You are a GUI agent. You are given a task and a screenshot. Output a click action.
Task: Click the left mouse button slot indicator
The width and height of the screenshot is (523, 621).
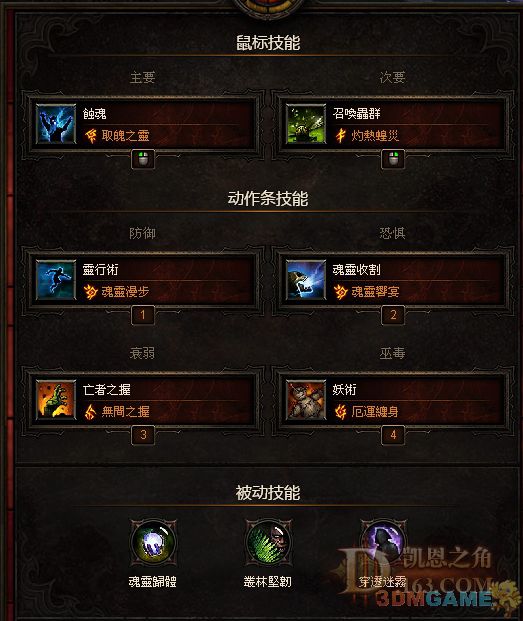tap(143, 159)
